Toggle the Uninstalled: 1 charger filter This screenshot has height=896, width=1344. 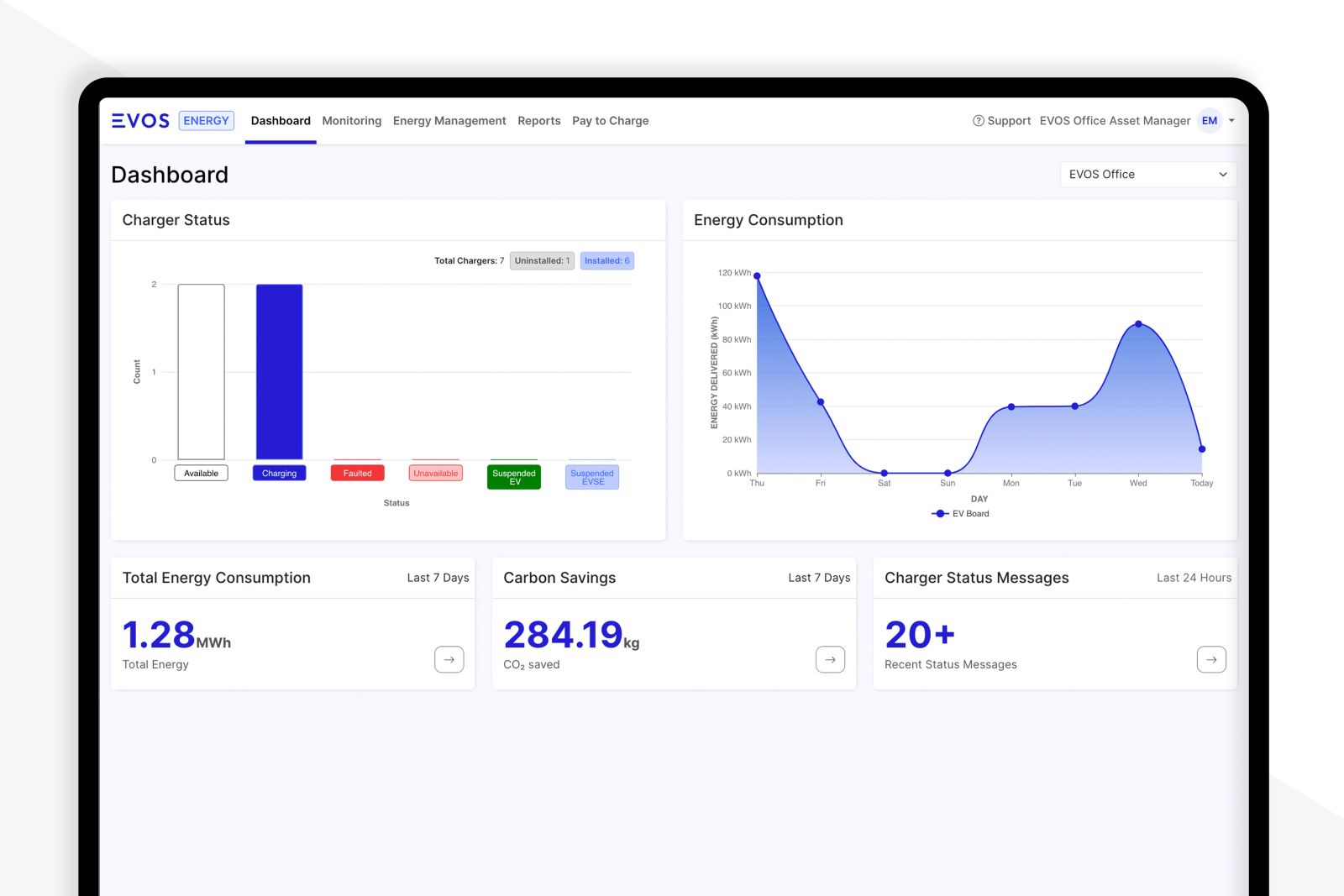tap(542, 260)
